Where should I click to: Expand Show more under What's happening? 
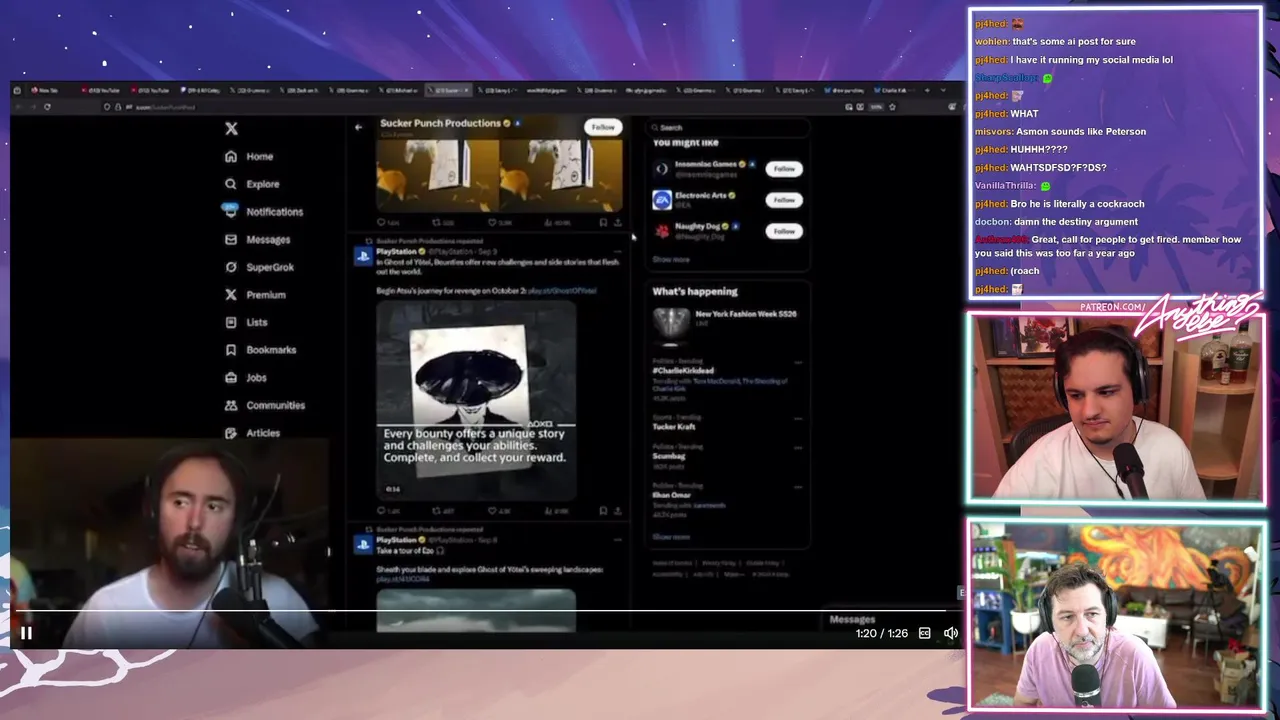(671, 537)
